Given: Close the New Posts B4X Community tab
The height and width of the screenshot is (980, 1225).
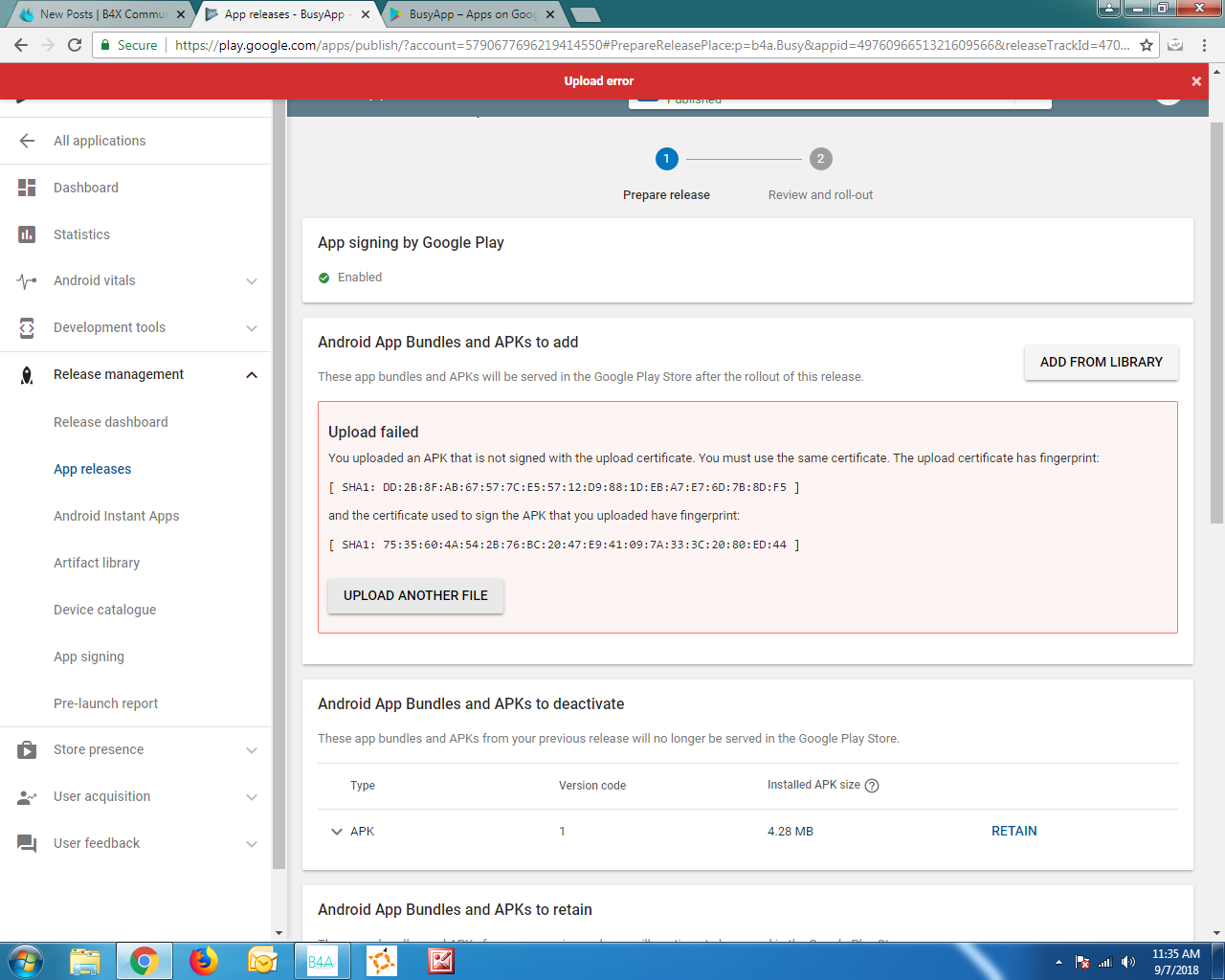Looking at the screenshot, I should tap(181, 14).
